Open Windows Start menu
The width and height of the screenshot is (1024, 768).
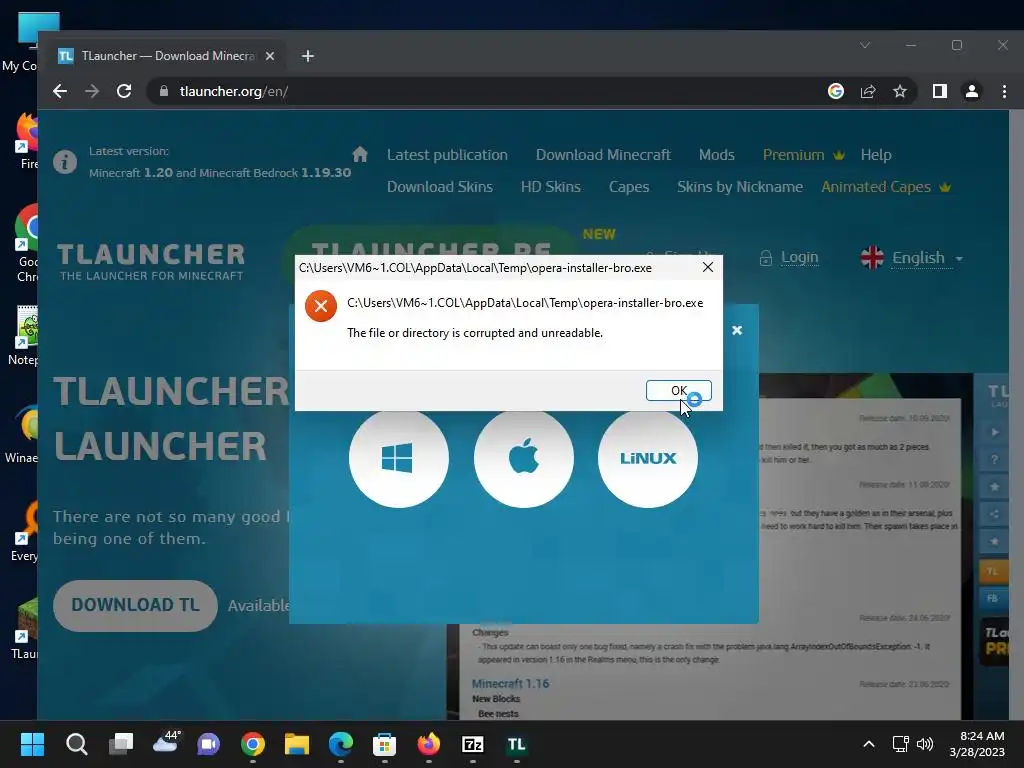[x=32, y=744]
